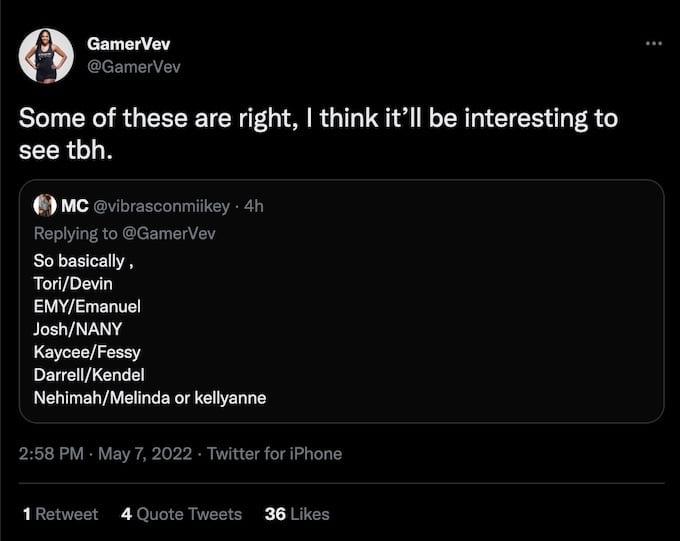Open the Twitter for iPhone source link
This screenshot has height=541, width=680.
point(275,454)
